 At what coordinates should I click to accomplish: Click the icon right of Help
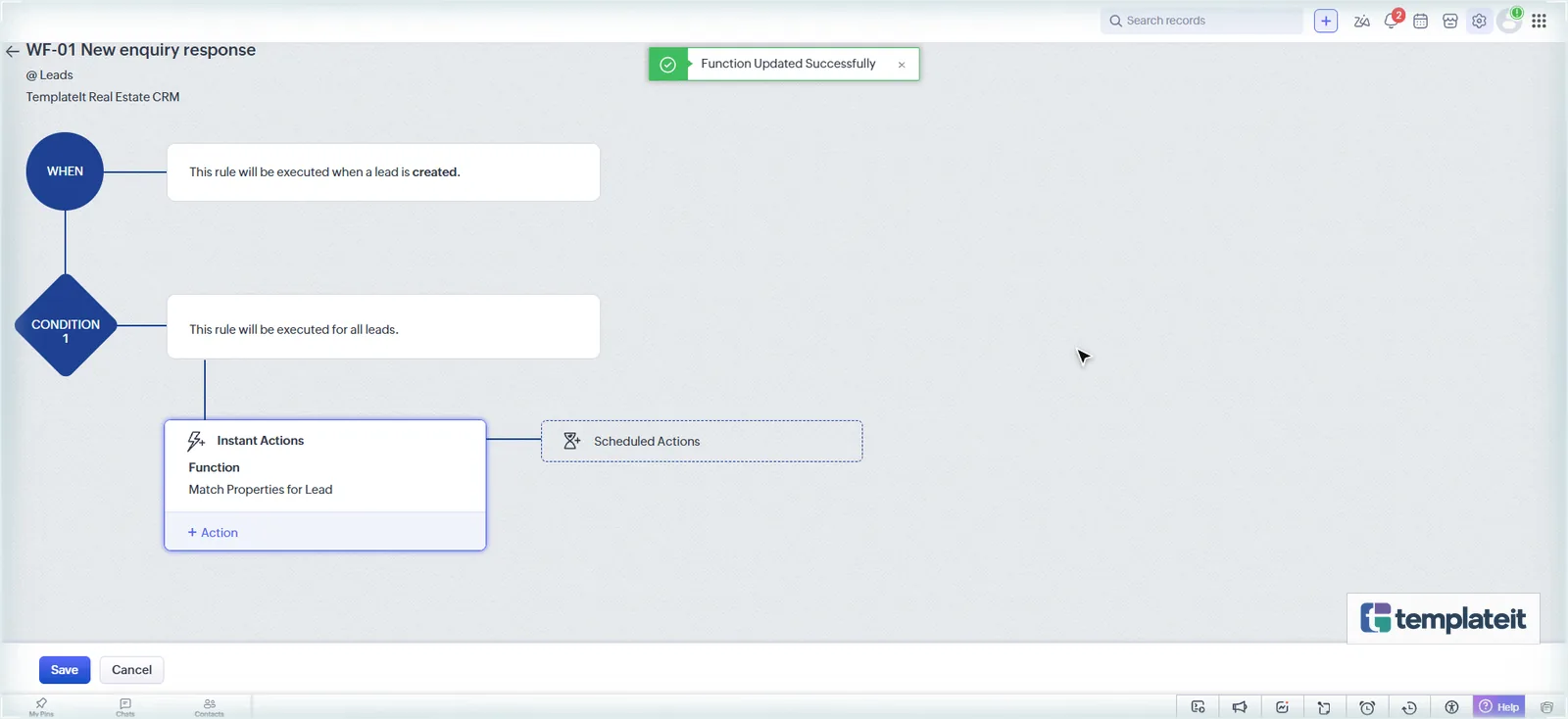[1546, 707]
